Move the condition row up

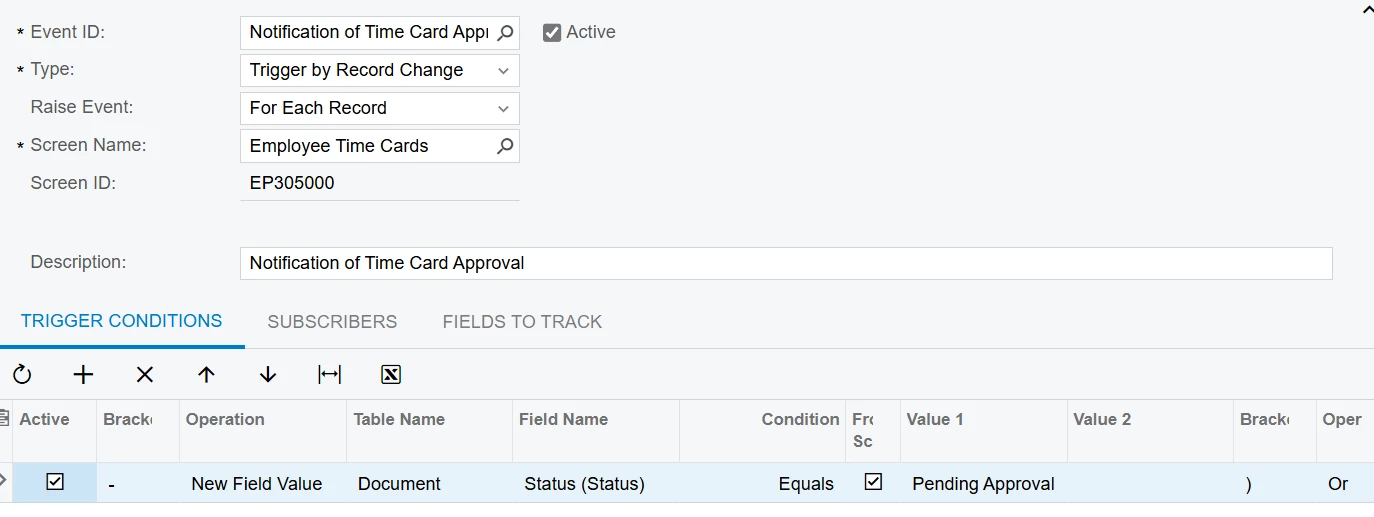coord(206,375)
